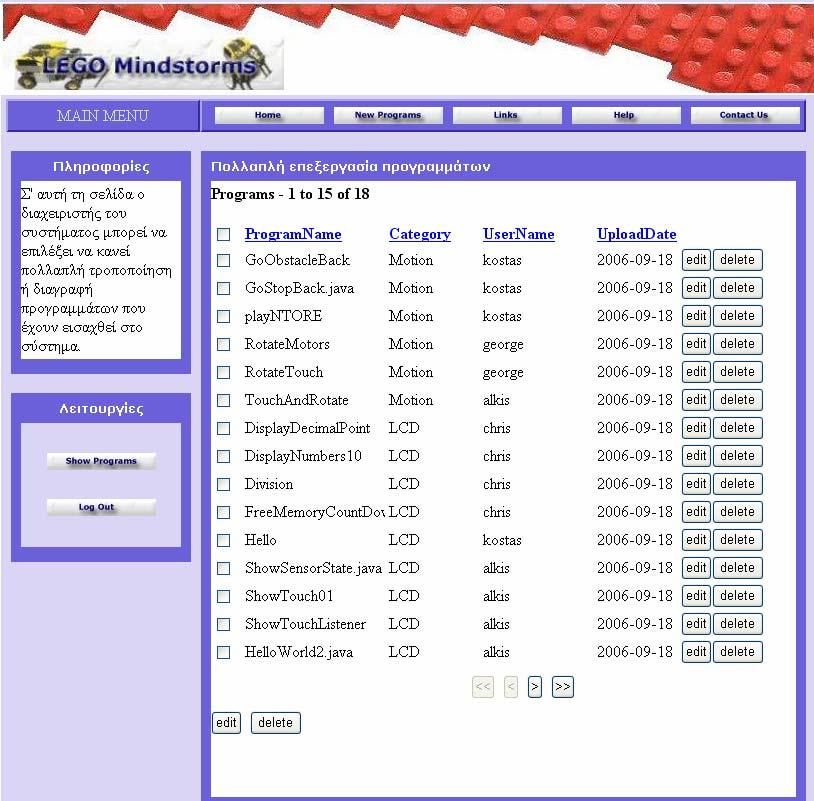Delete the playNTORE program

[x=738, y=316]
